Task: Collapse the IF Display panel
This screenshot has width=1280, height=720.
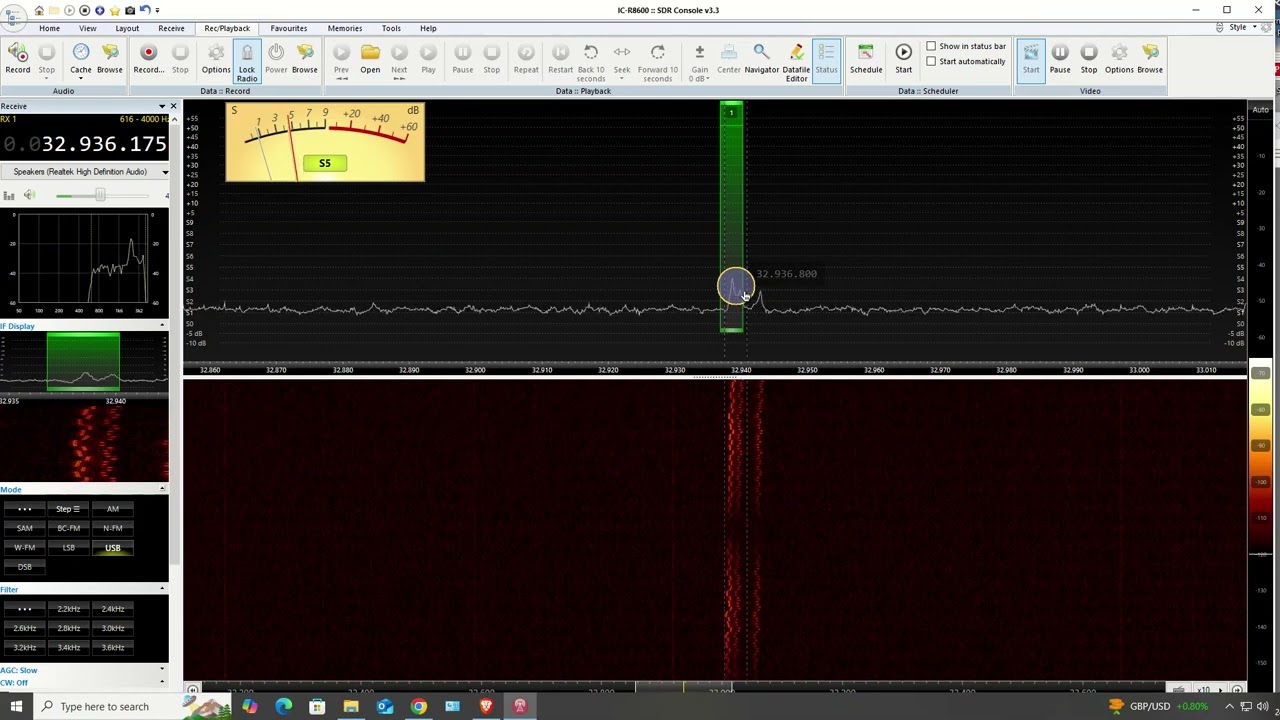Action: 162,326
